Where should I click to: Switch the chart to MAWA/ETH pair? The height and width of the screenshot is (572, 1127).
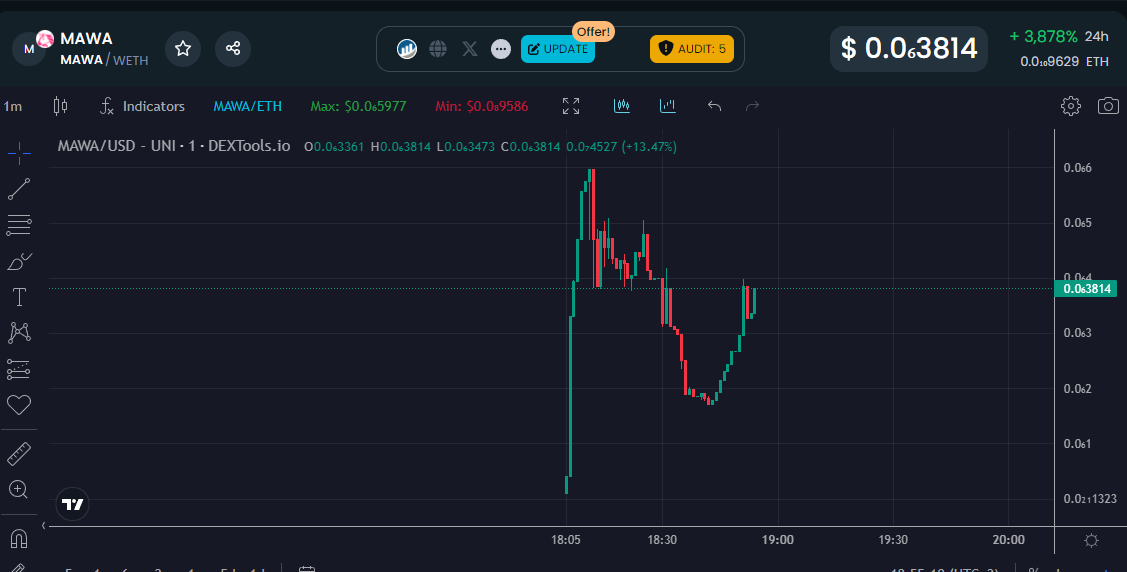click(247, 106)
